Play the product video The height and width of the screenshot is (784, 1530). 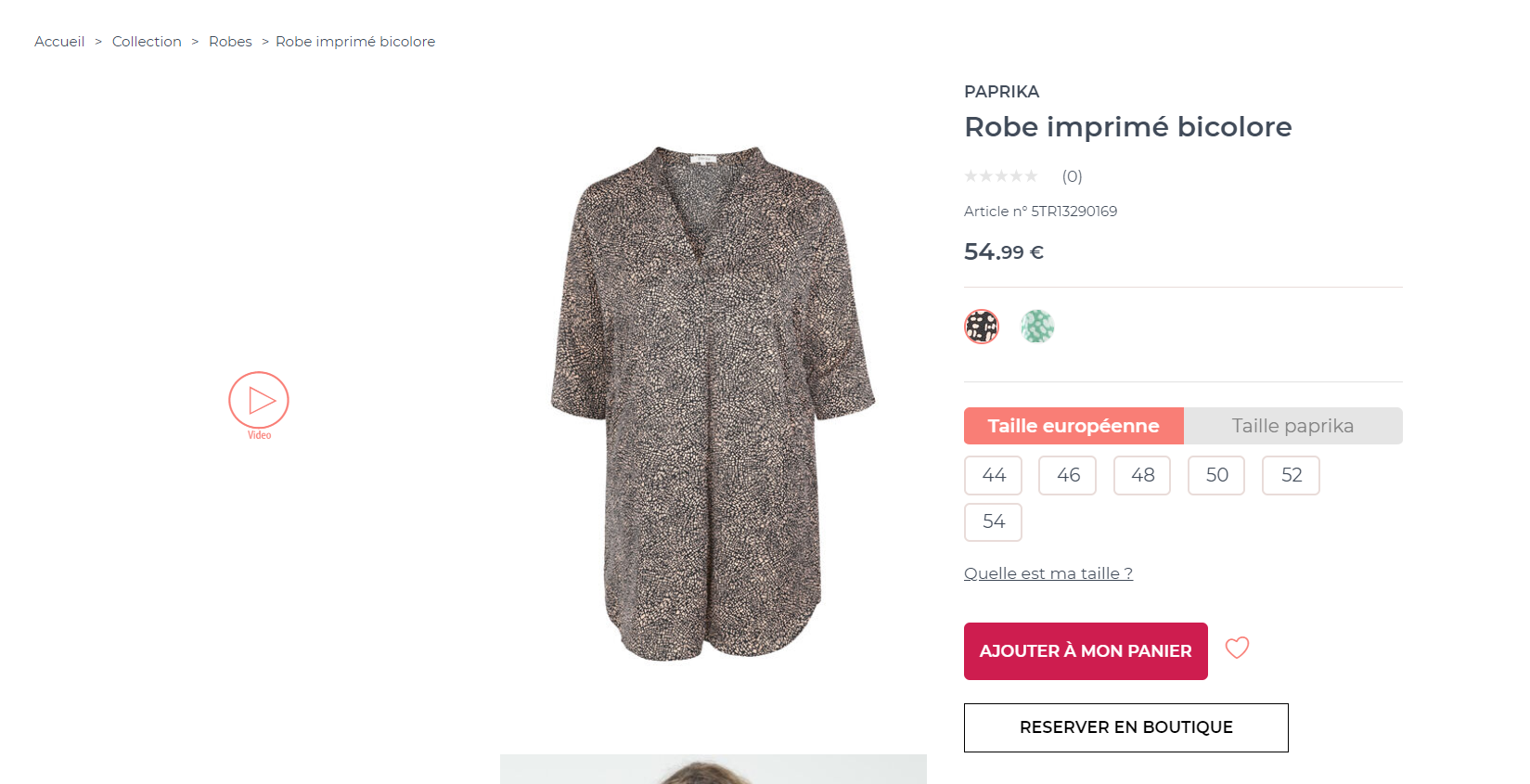click(x=259, y=401)
